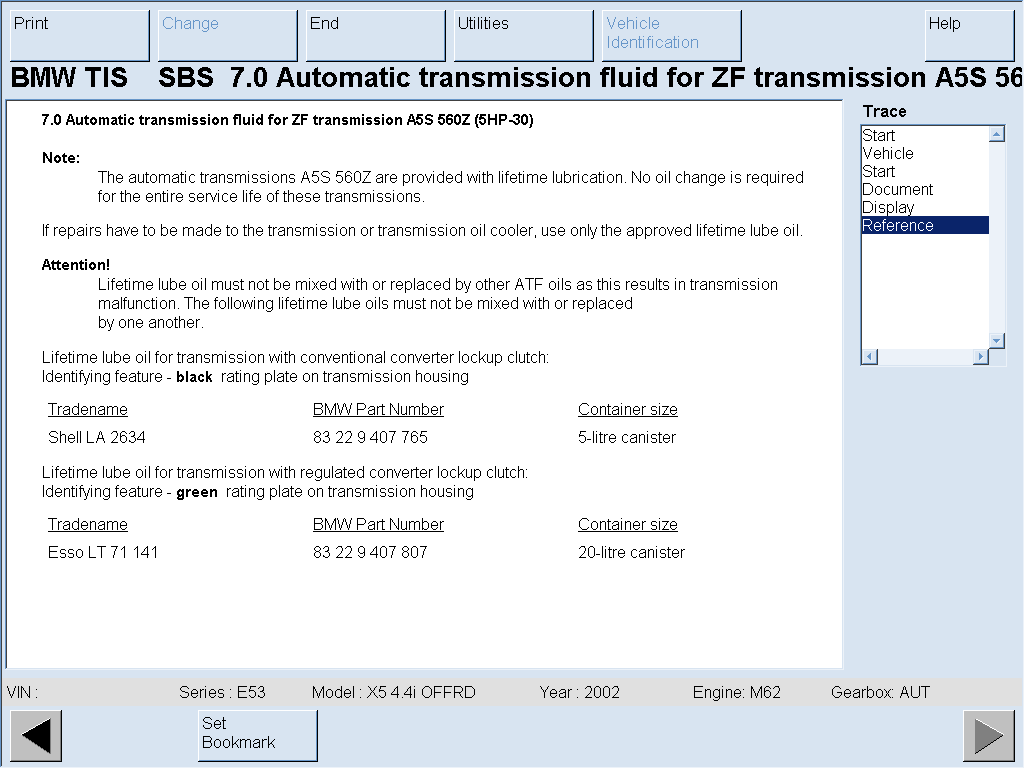Click the bold 7.0 document title line
Screen dimensions: 1024x768
(x=287, y=120)
